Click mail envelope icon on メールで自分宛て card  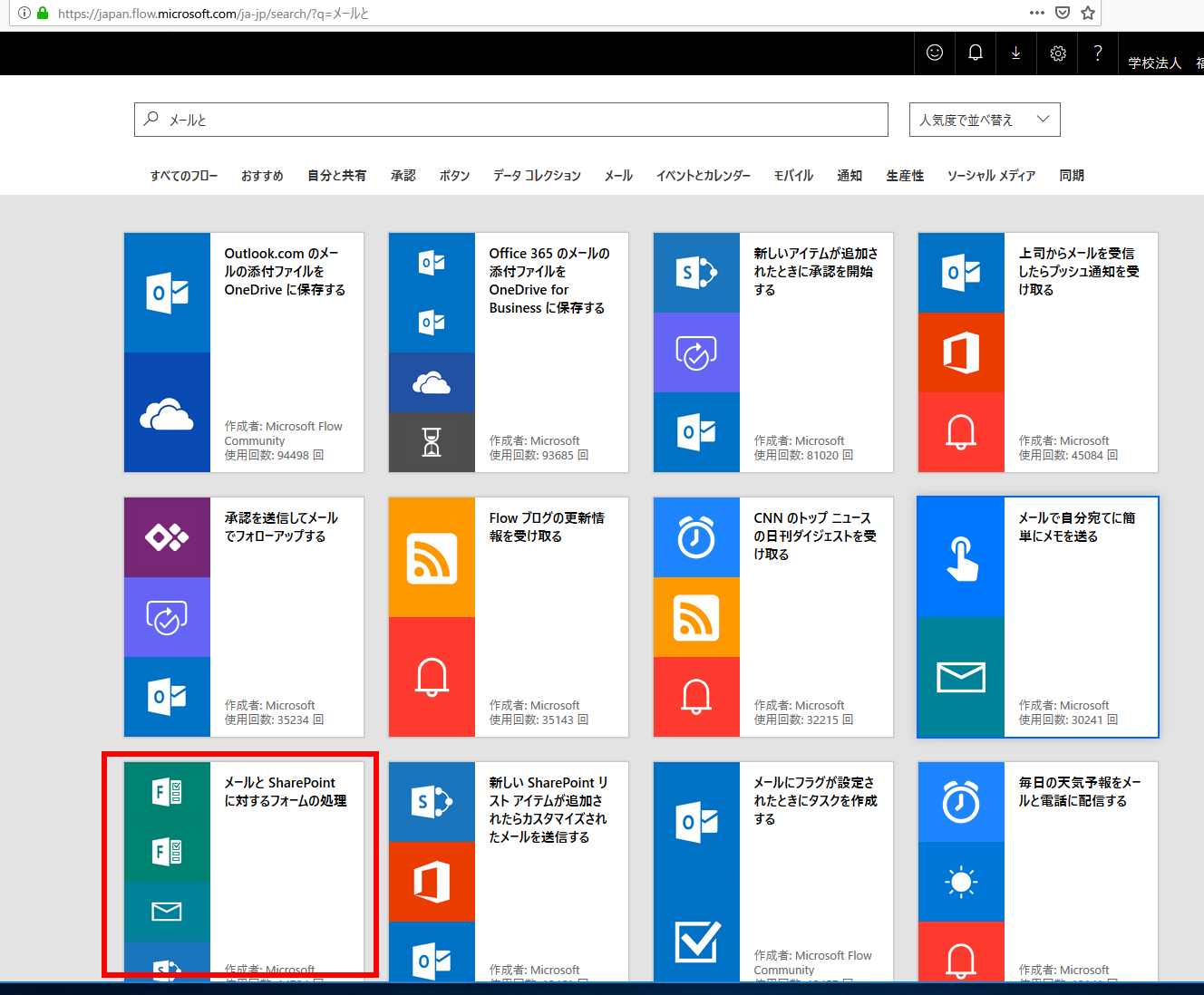[x=961, y=677]
